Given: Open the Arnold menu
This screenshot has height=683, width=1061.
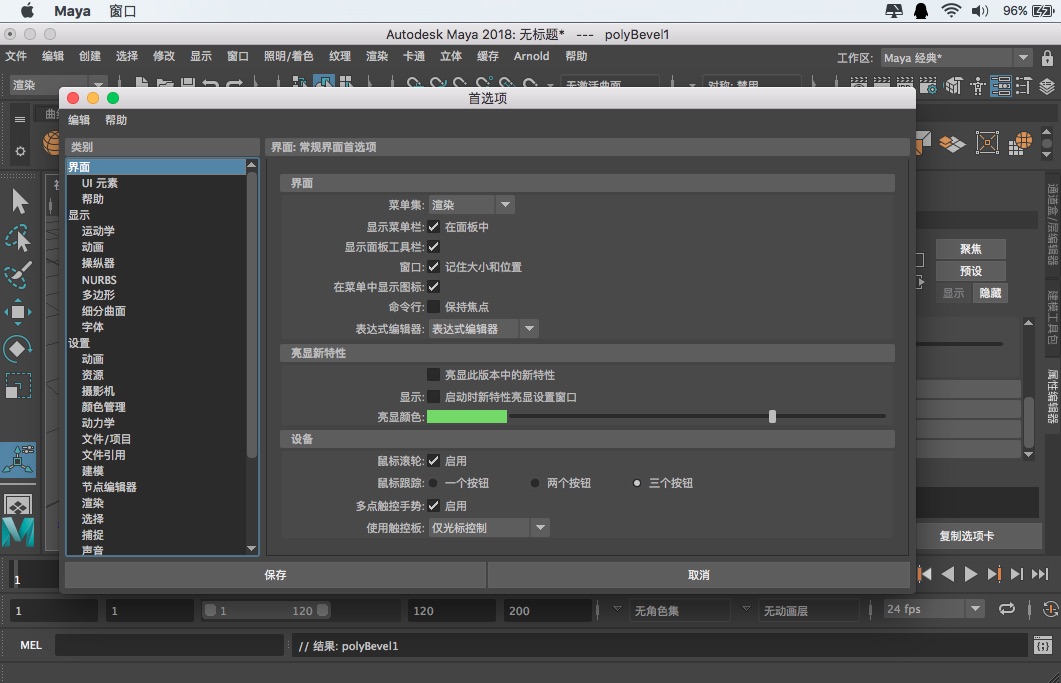Looking at the screenshot, I should [531, 57].
